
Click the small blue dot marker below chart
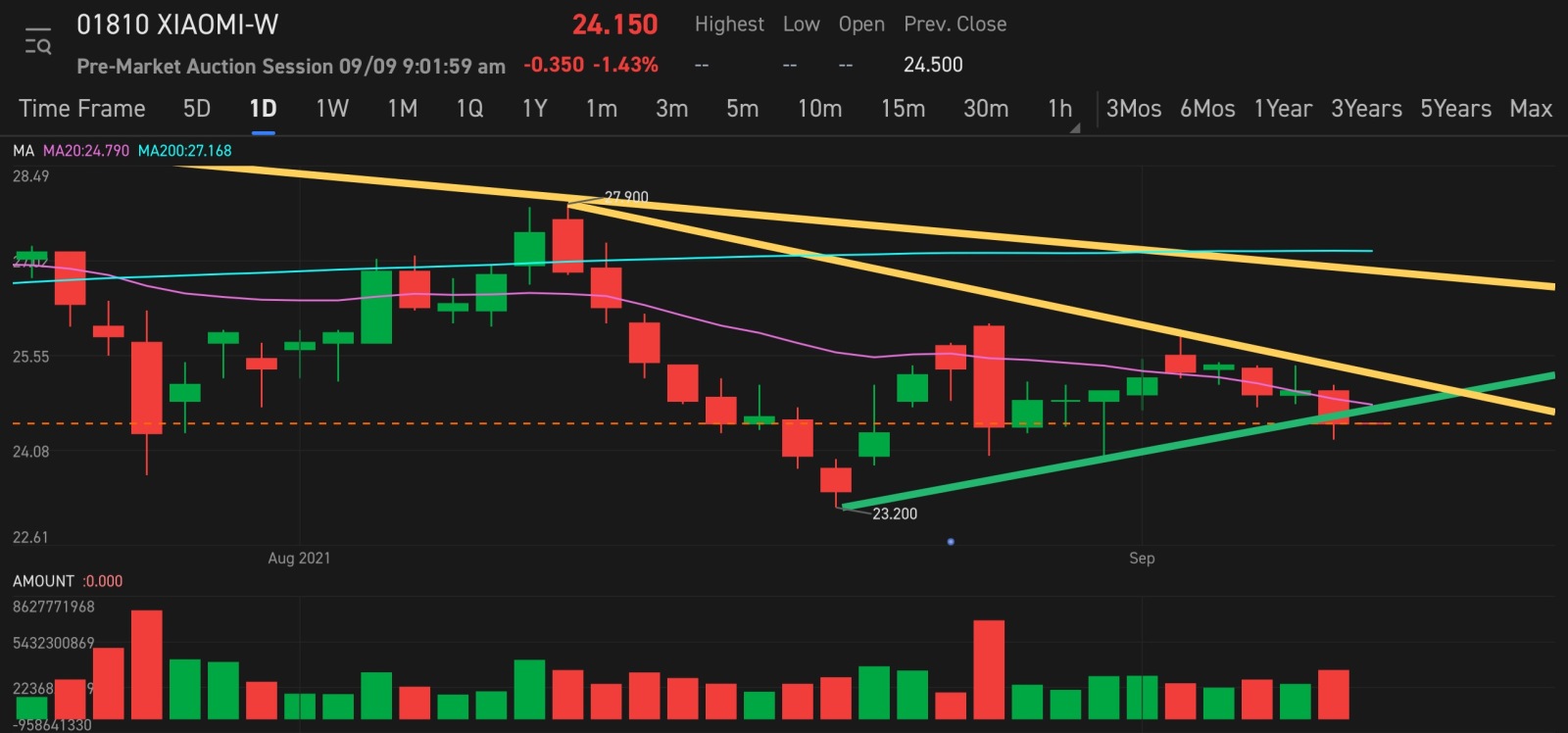951,541
